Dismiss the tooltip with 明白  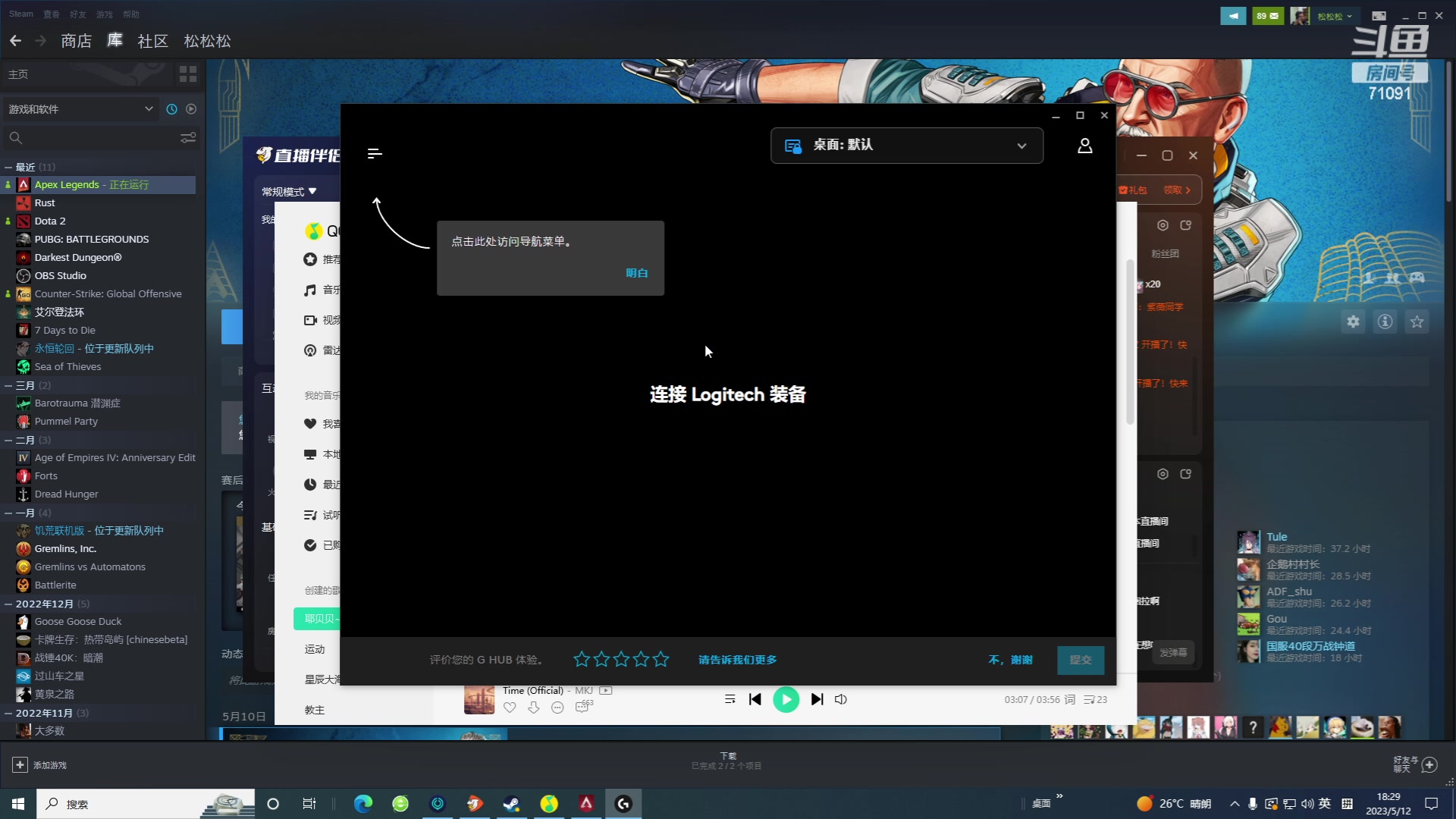coord(637,273)
